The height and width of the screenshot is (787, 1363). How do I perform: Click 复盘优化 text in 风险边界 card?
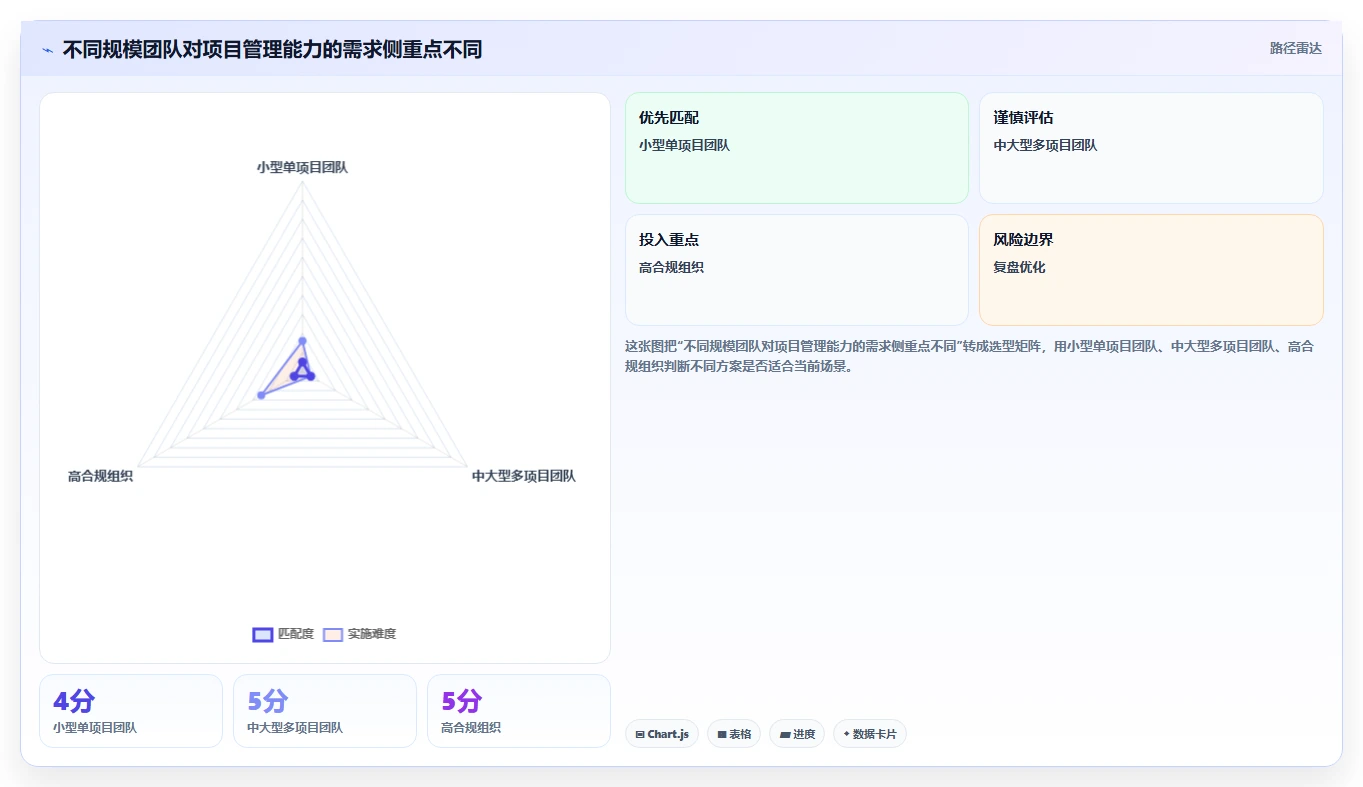1019,268
